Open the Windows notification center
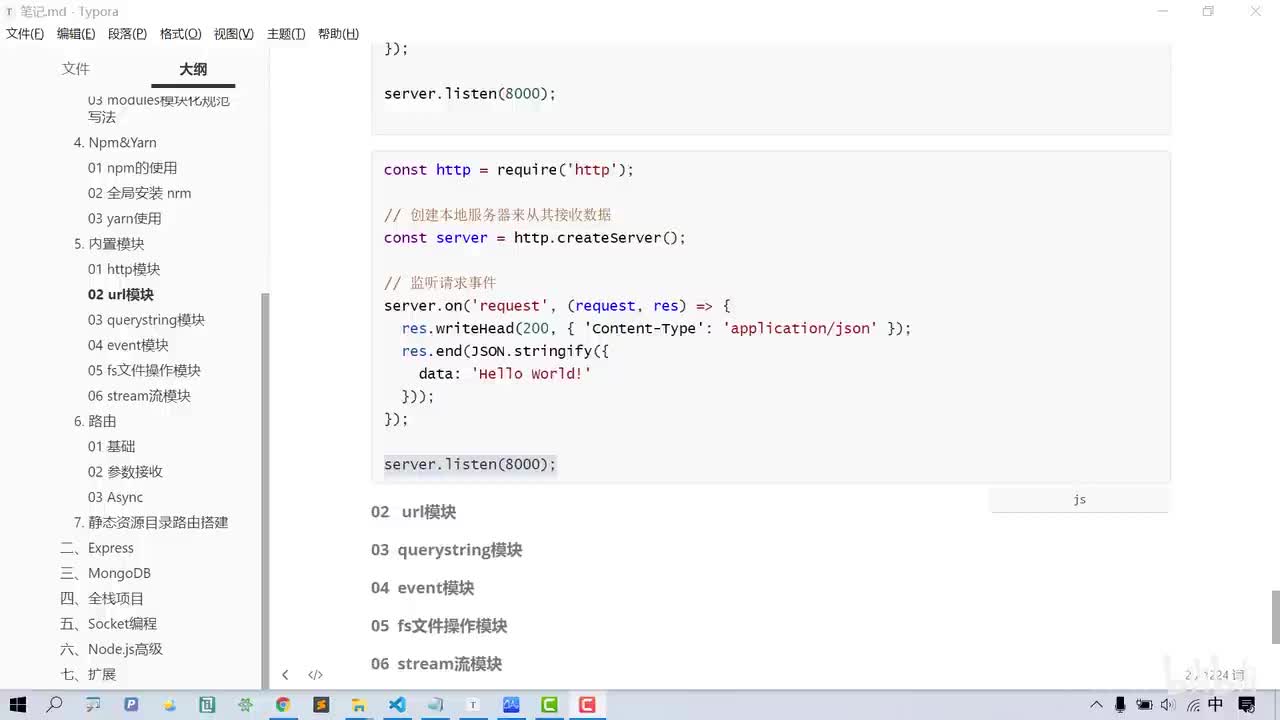 tap(1247, 704)
